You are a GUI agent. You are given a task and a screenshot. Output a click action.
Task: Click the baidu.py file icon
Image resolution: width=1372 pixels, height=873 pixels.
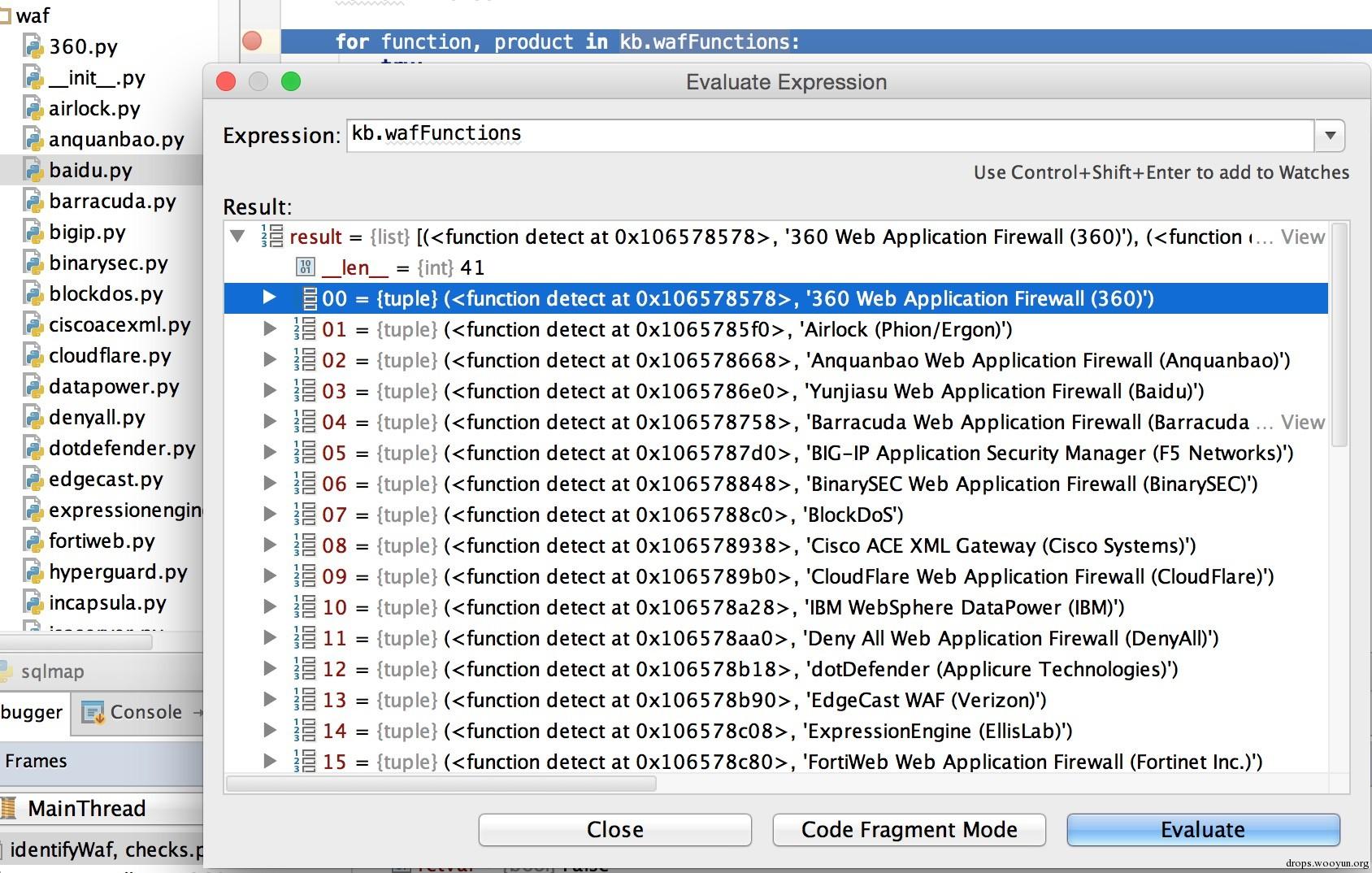pos(33,170)
